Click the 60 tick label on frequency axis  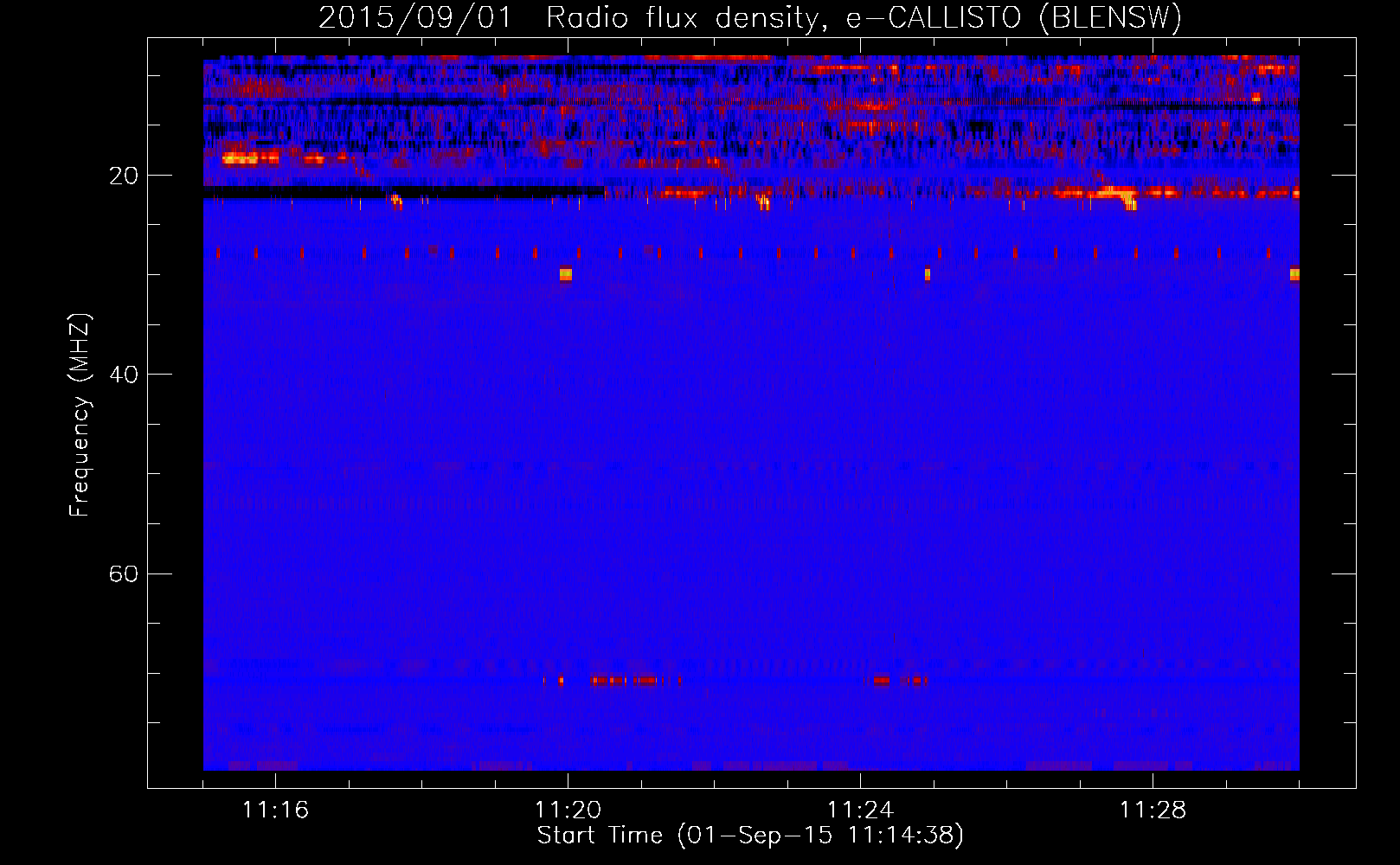coord(124,573)
